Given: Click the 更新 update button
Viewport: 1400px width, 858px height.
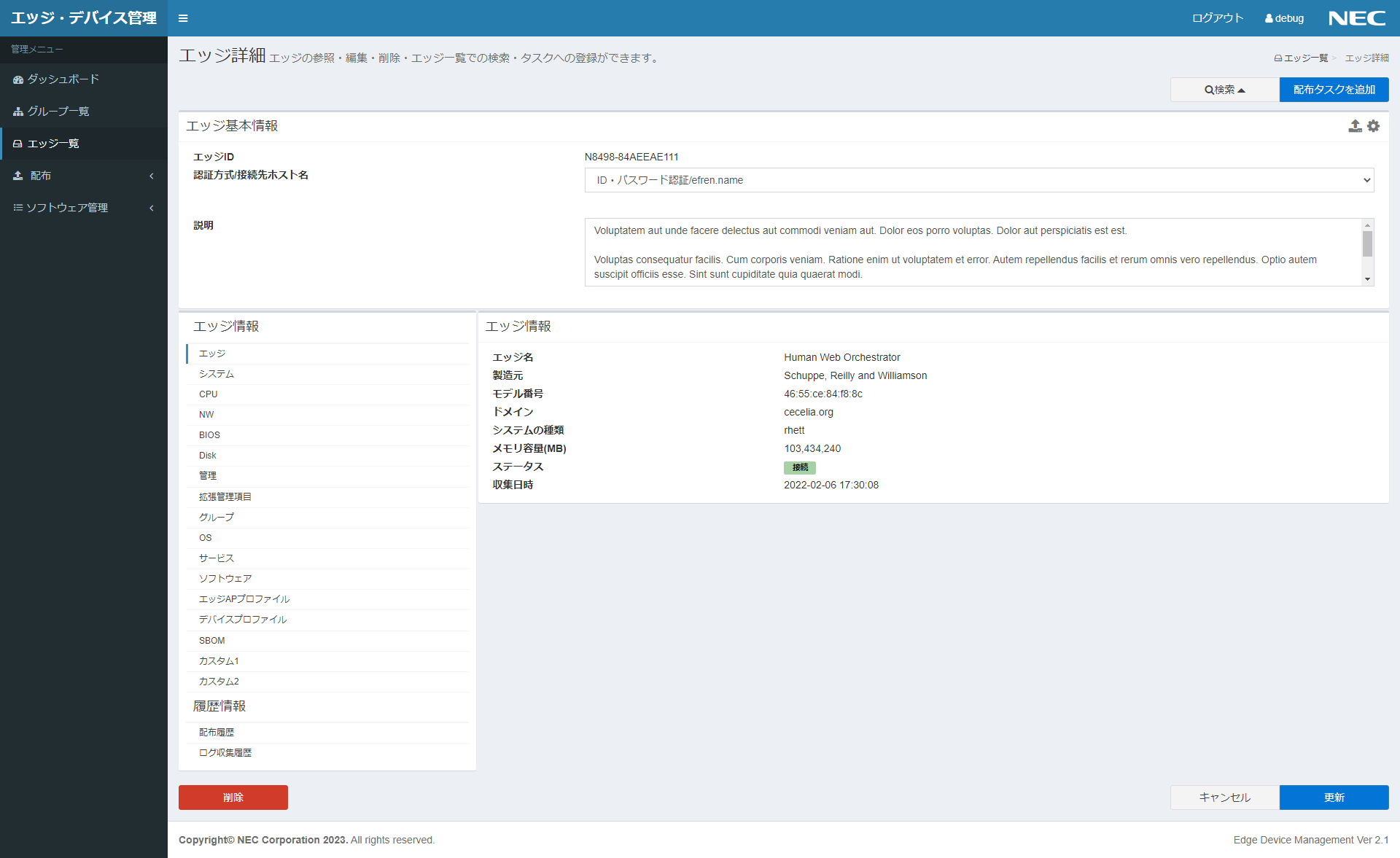Looking at the screenshot, I should [x=1334, y=797].
